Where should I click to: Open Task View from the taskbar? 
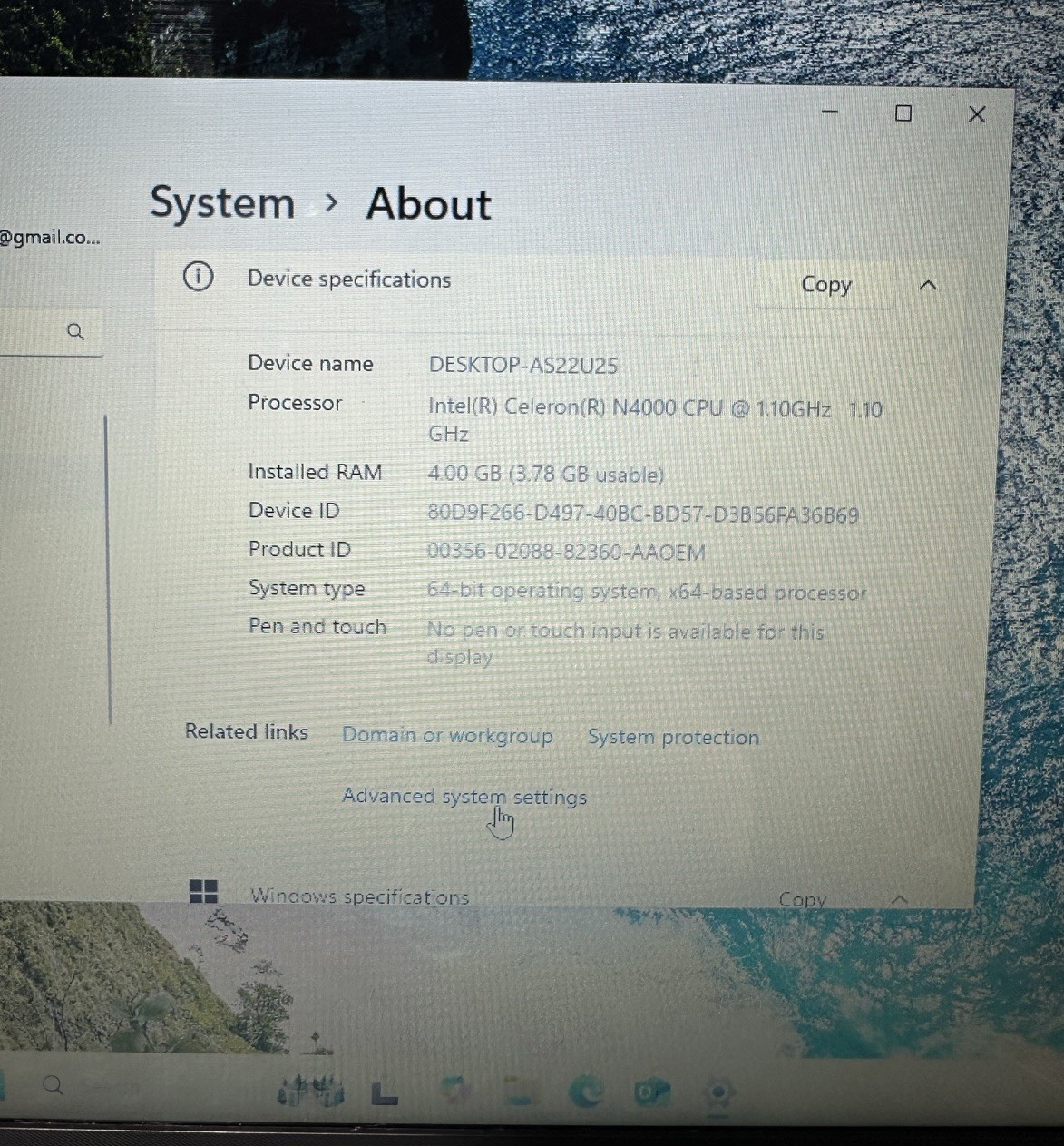pyautogui.click(x=385, y=1094)
